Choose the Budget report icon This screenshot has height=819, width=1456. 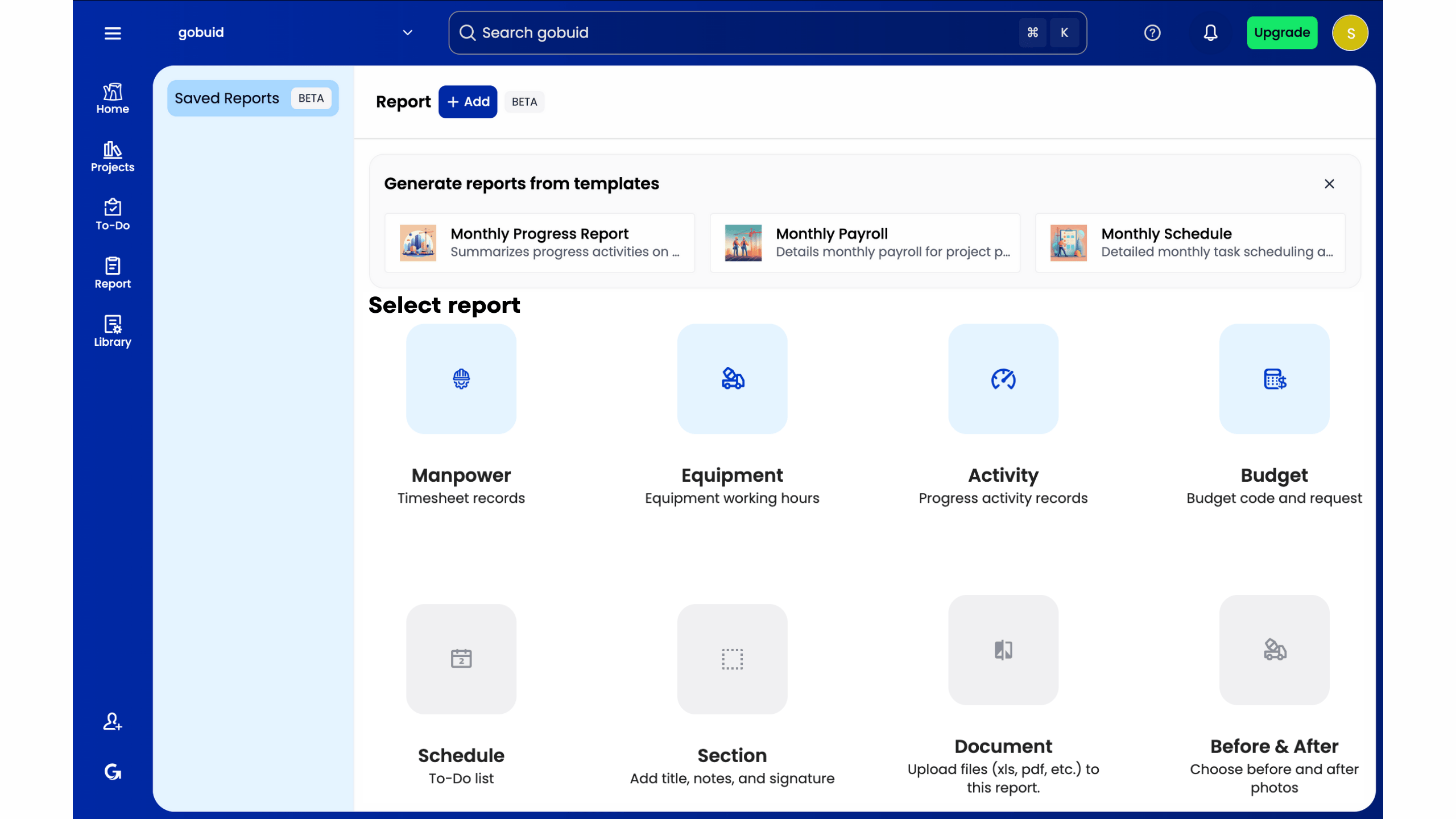point(1274,379)
